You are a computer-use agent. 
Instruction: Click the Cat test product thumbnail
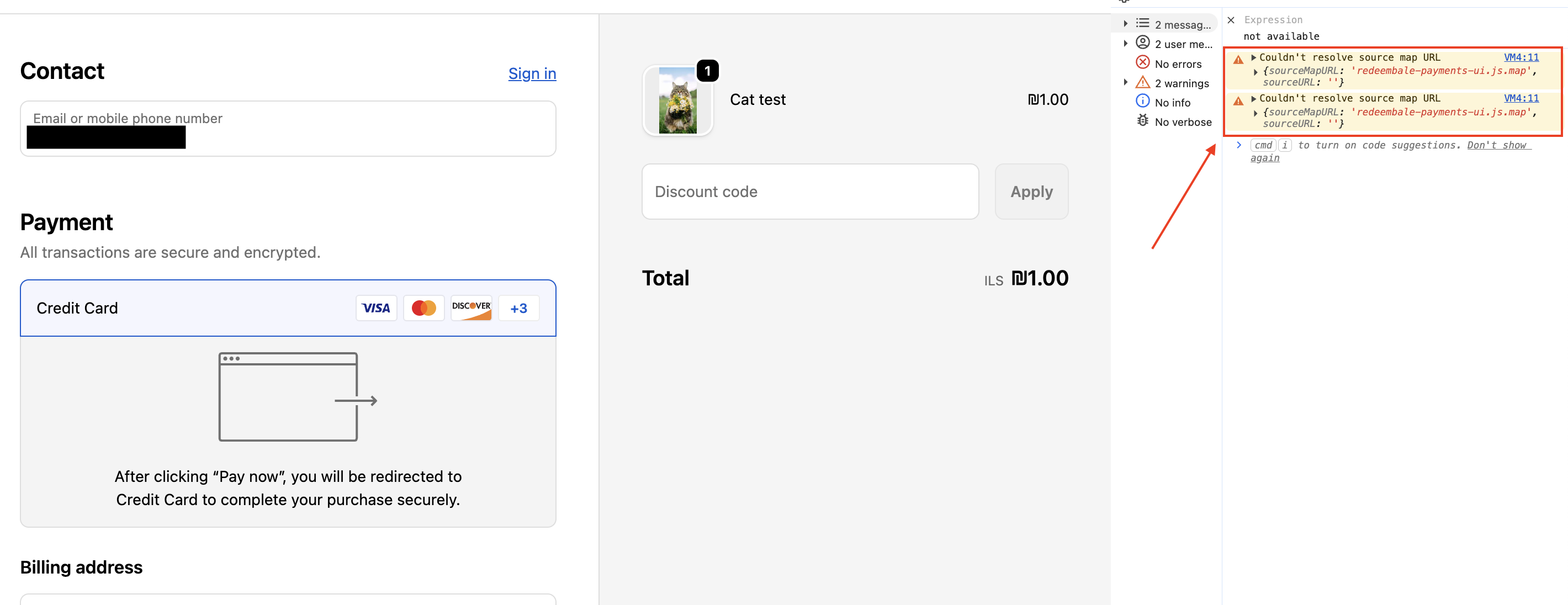(x=677, y=100)
